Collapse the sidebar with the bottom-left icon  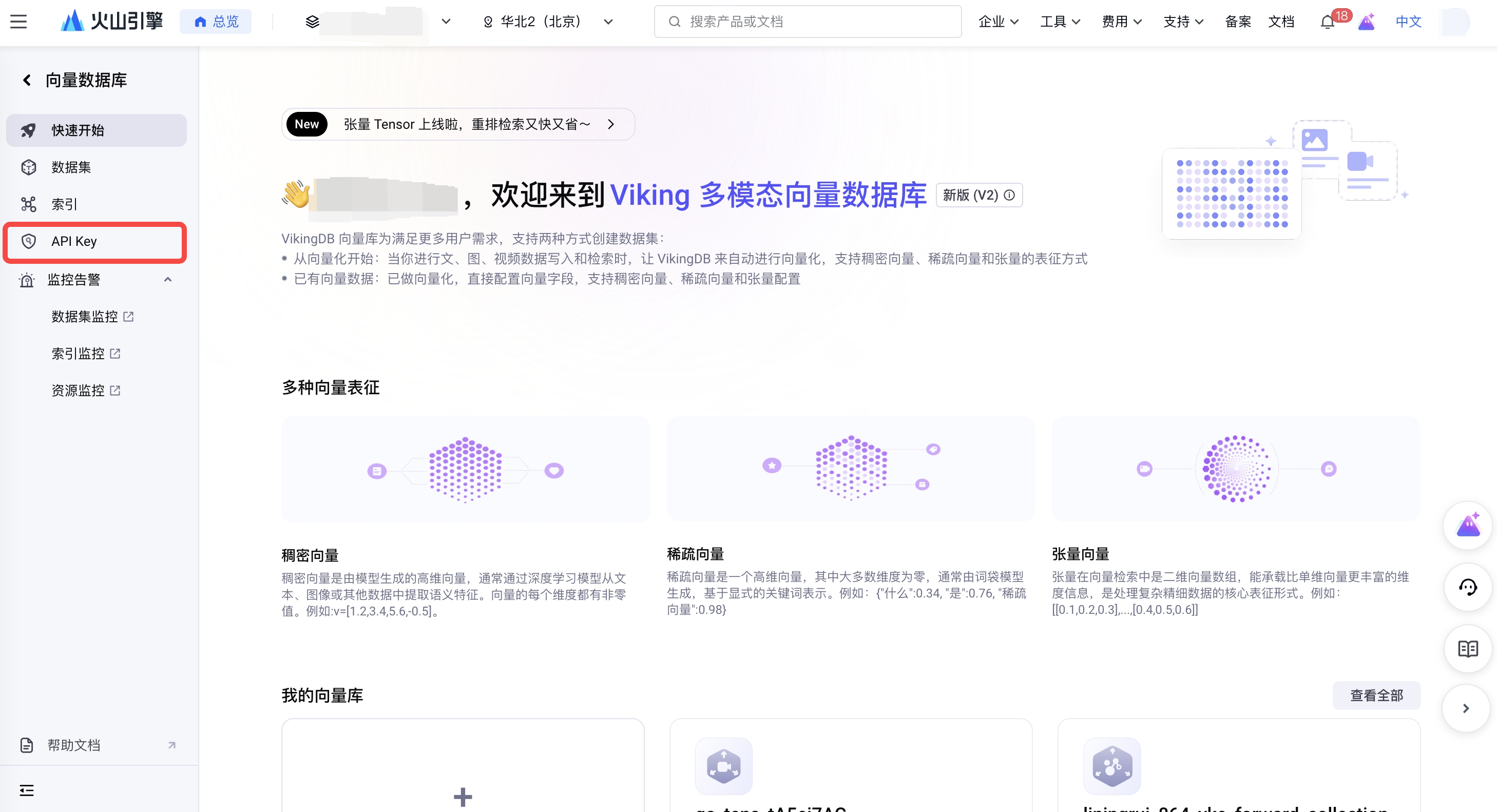[x=27, y=790]
